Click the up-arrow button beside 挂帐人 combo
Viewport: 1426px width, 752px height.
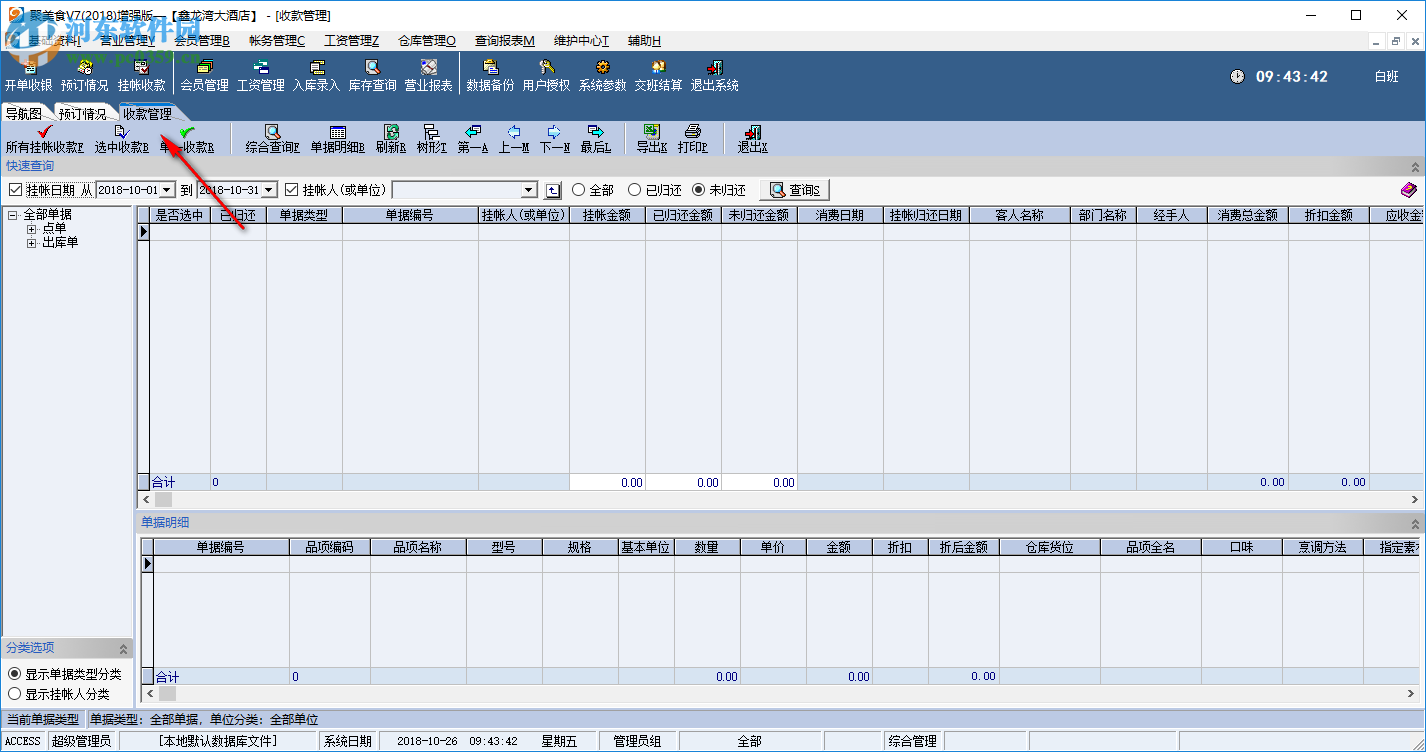pos(553,190)
